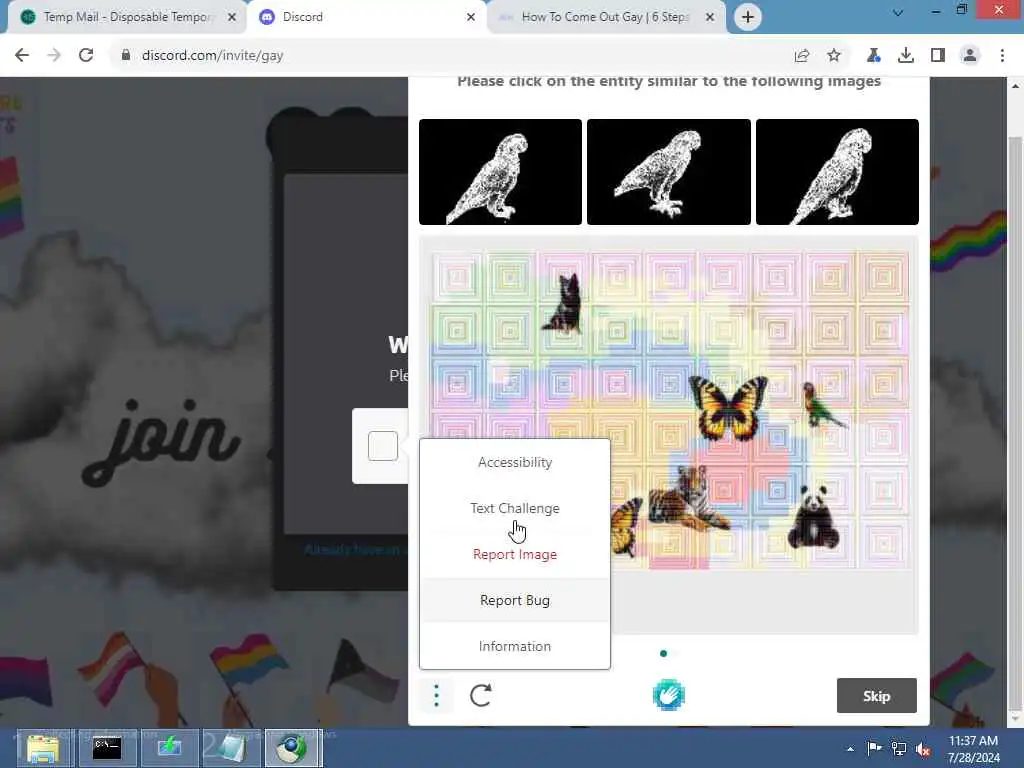Bookmark this page with star

(834, 56)
